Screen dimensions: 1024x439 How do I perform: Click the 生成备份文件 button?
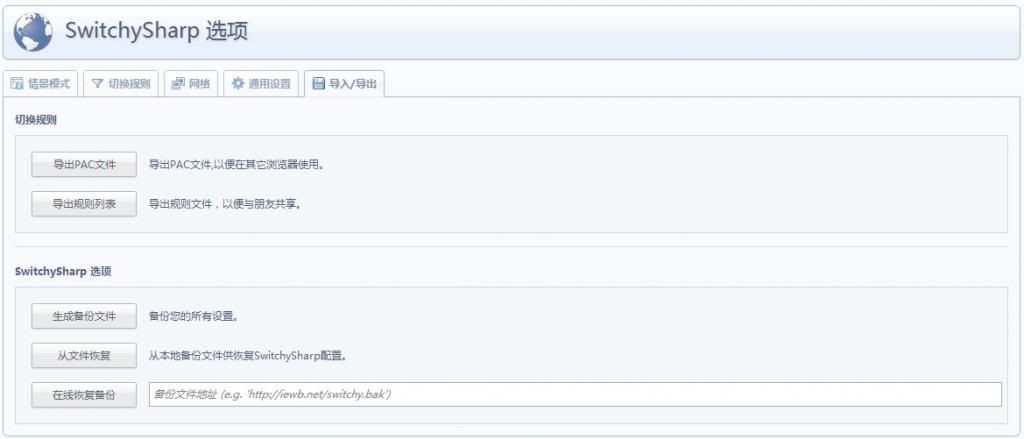84,316
